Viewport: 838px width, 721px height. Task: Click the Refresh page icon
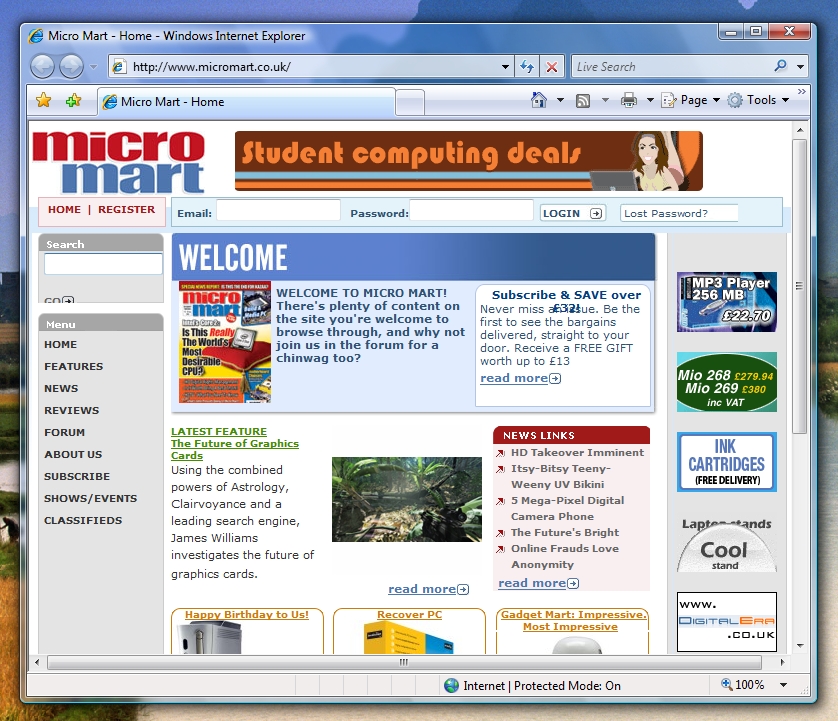(527, 67)
